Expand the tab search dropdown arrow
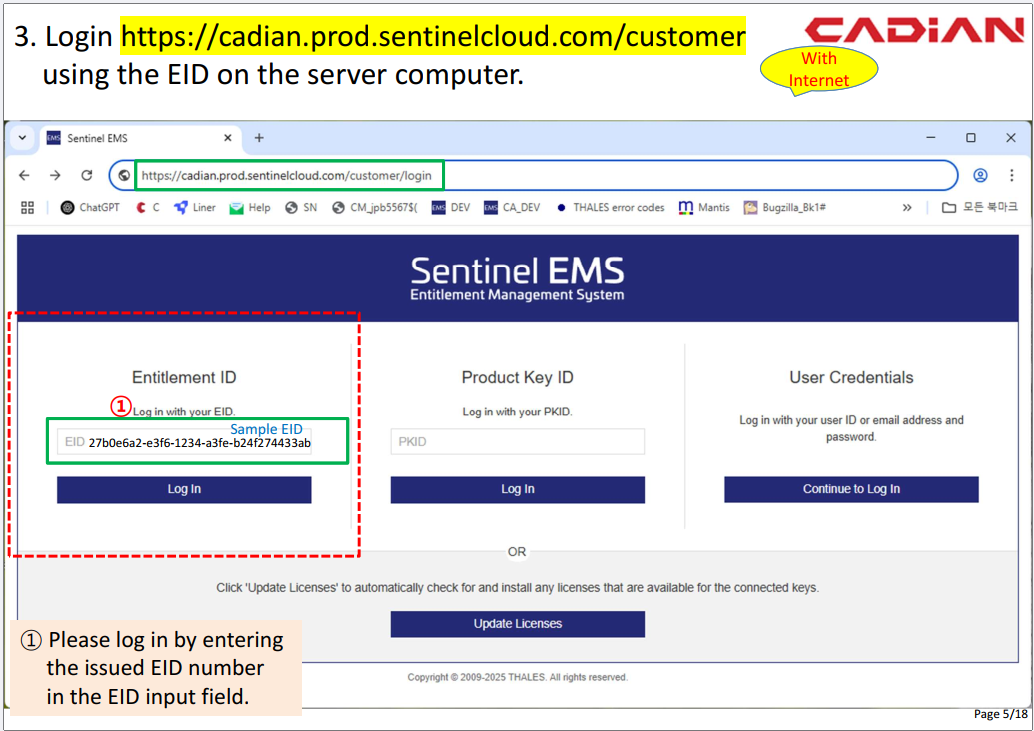1034x731 pixels. click(22, 138)
